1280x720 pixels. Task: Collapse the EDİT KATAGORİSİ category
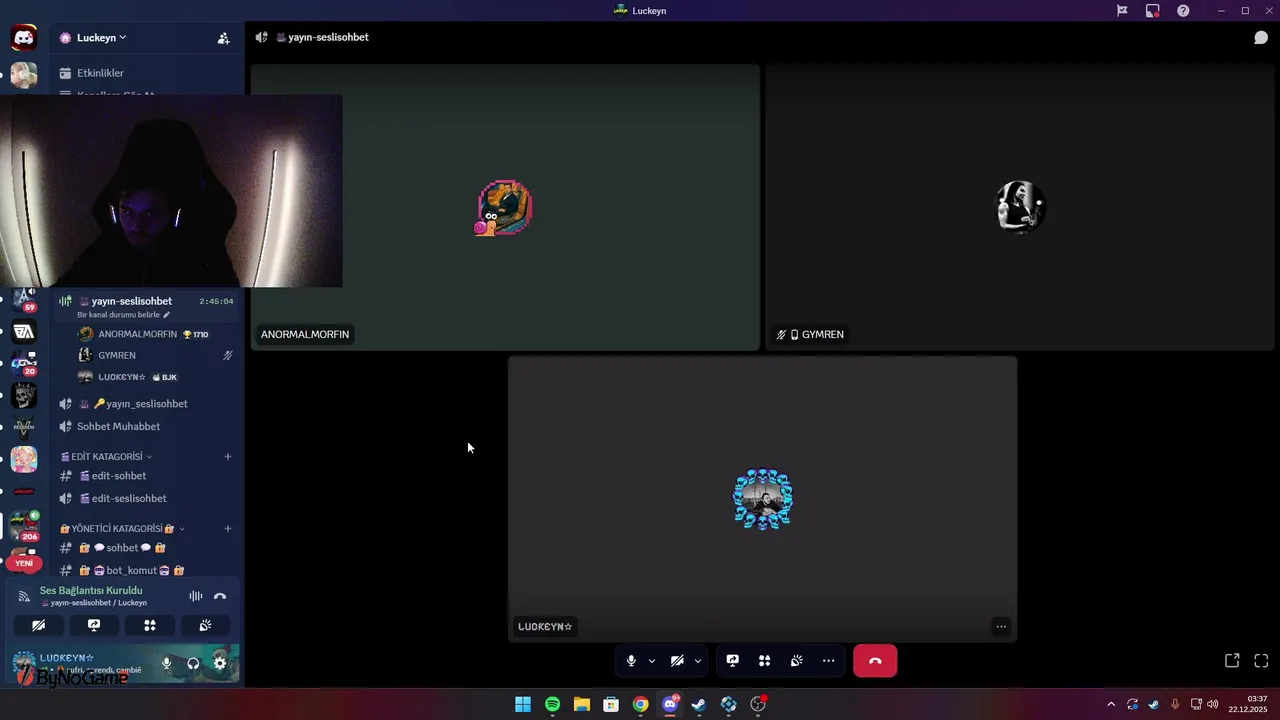pos(106,457)
